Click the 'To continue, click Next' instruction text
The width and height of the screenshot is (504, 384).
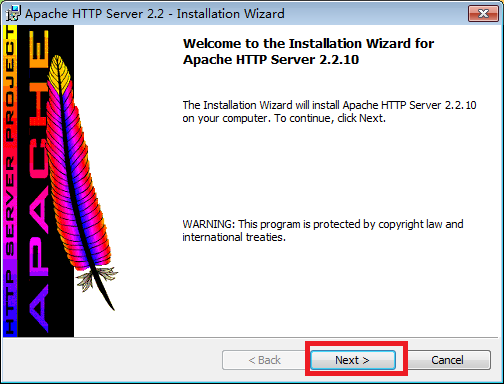pyautogui.click(x=330, y=118)
